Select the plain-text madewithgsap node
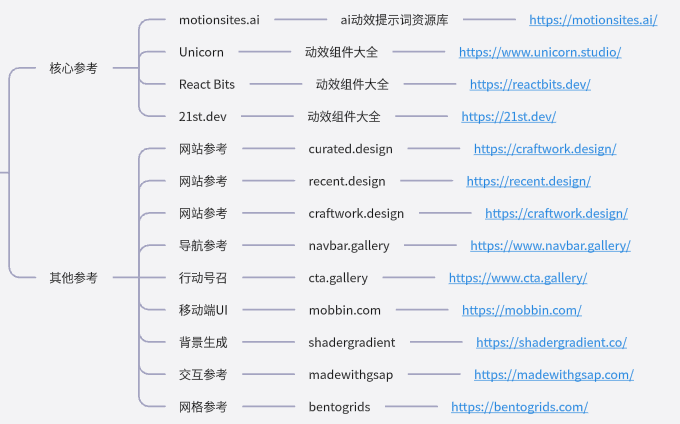 (351, 375)
